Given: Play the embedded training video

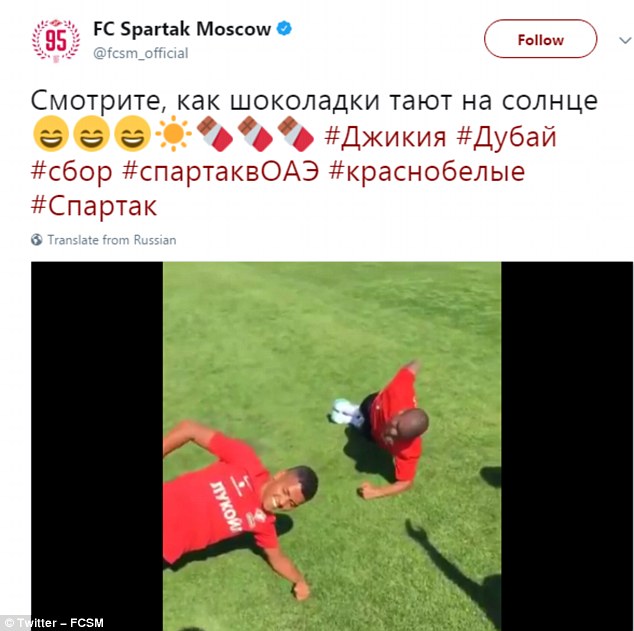Looking at the screenshot, I should coord(332,446).
